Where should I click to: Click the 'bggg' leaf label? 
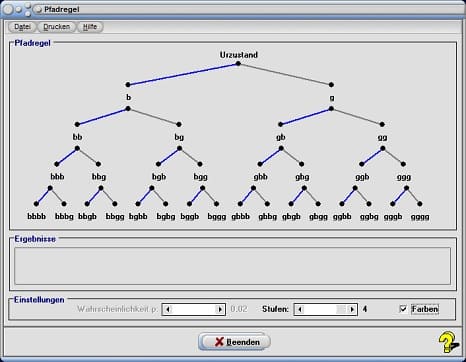[x=217, y=217]
